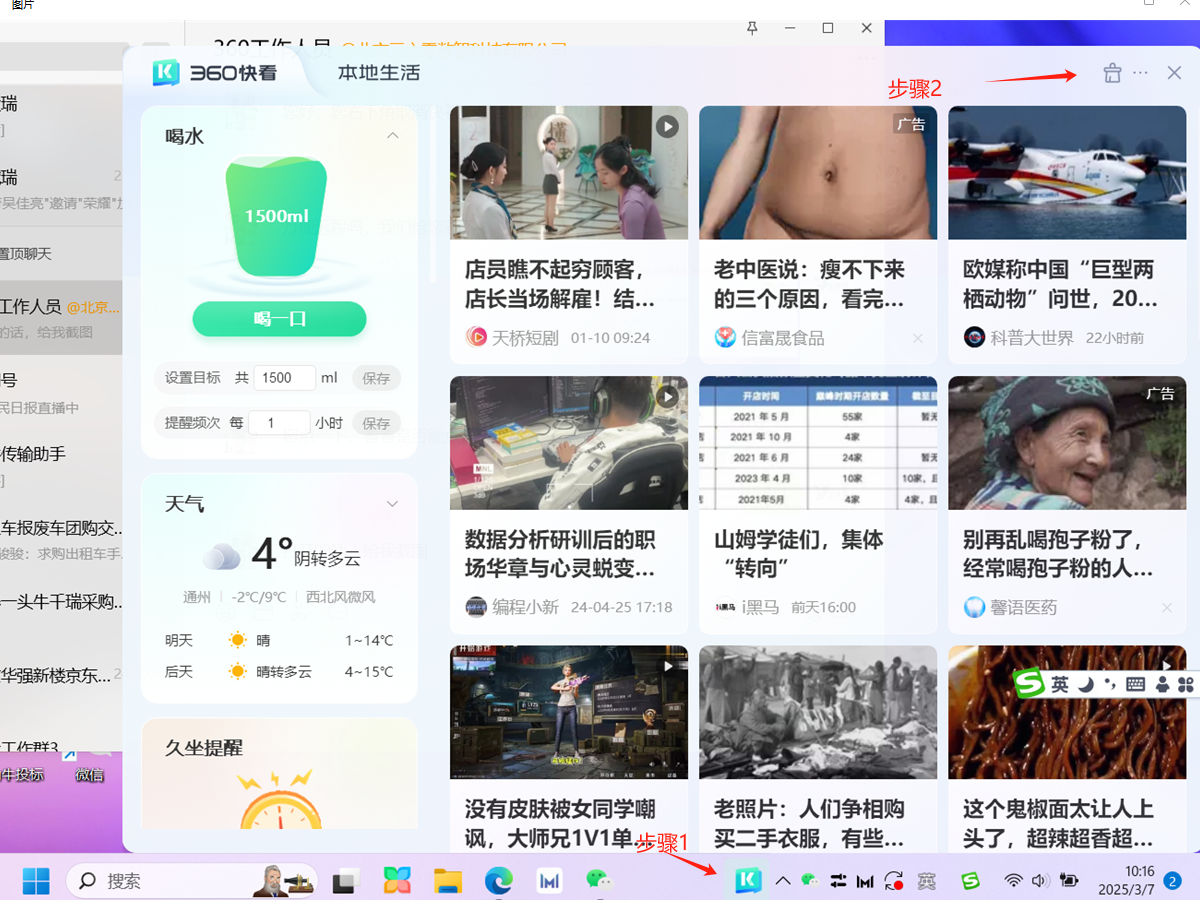Click the 天桥短剧 source avatar

click(x=476, y=337)
